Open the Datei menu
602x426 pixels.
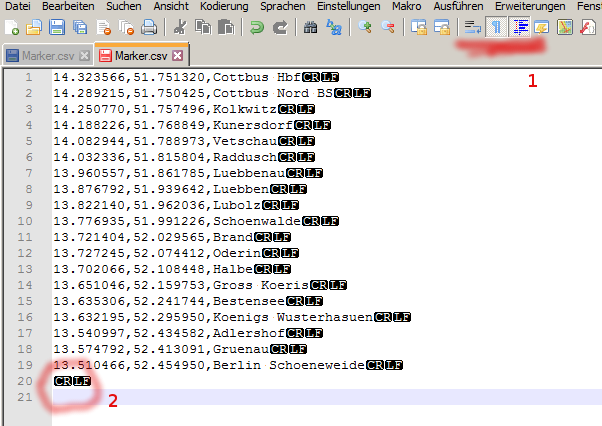click(18, 6)
